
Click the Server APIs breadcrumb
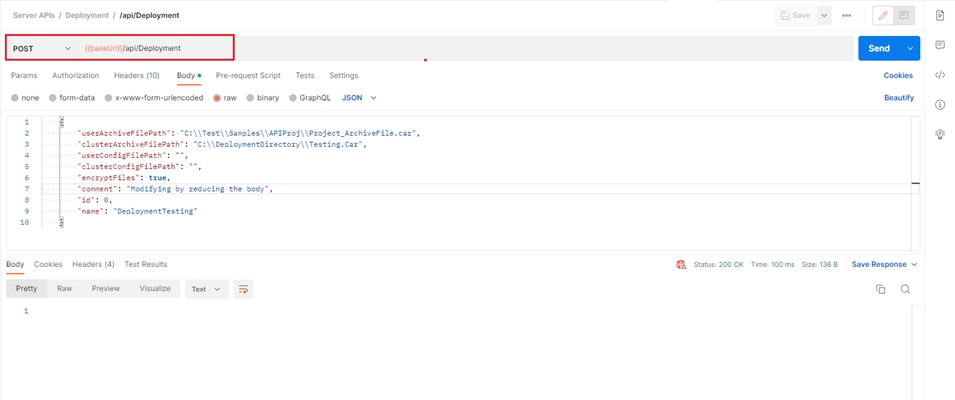pyautogui.click(x=33, y=15)
